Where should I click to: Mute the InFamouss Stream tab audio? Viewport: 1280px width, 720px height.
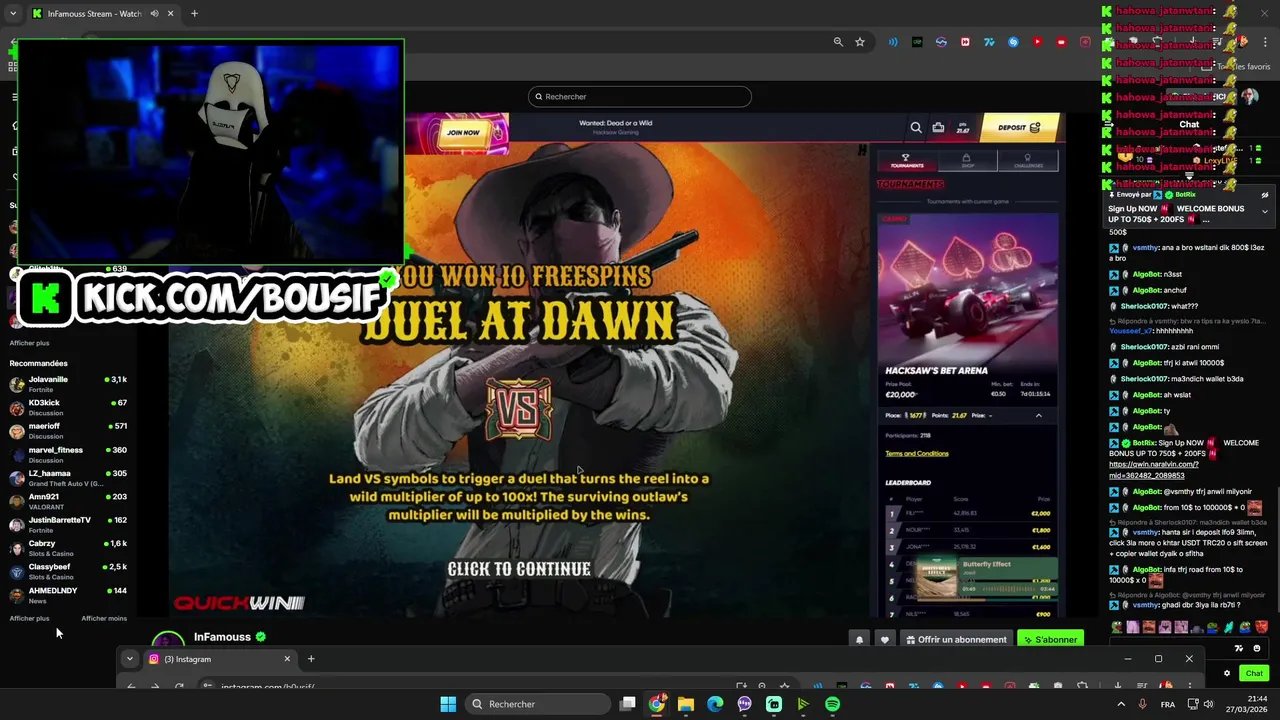[154, 13]
